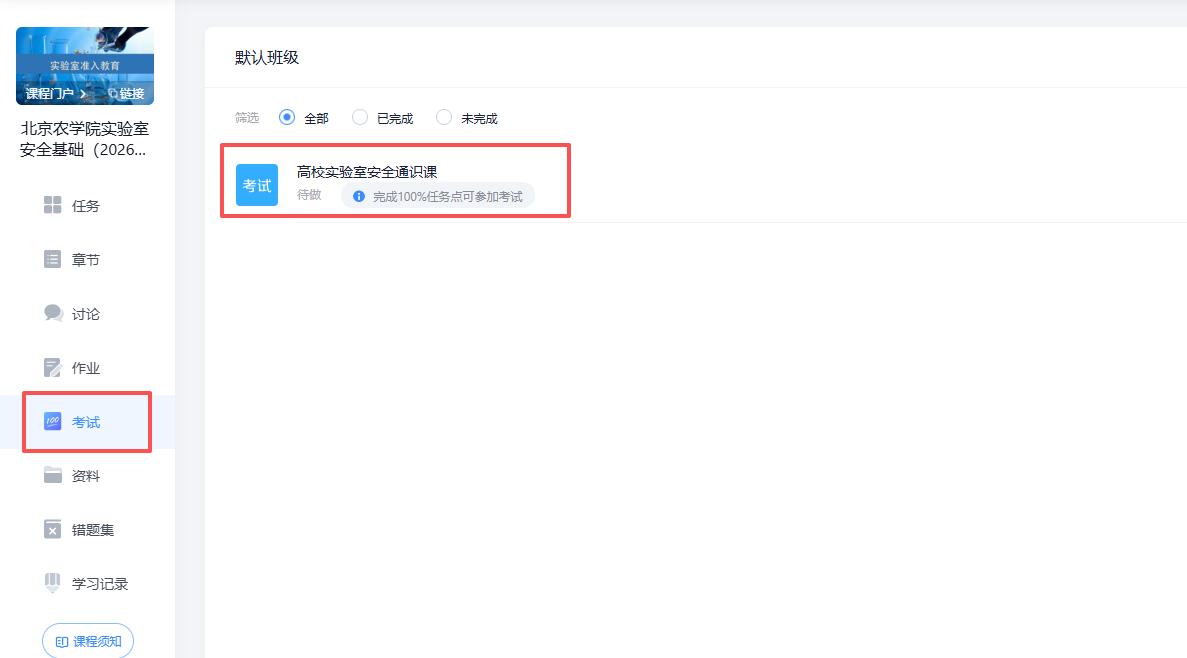Screen dimensions: 1187x658
Task: Click the 链接 link on course banner
Action: (x=126, y=94)
